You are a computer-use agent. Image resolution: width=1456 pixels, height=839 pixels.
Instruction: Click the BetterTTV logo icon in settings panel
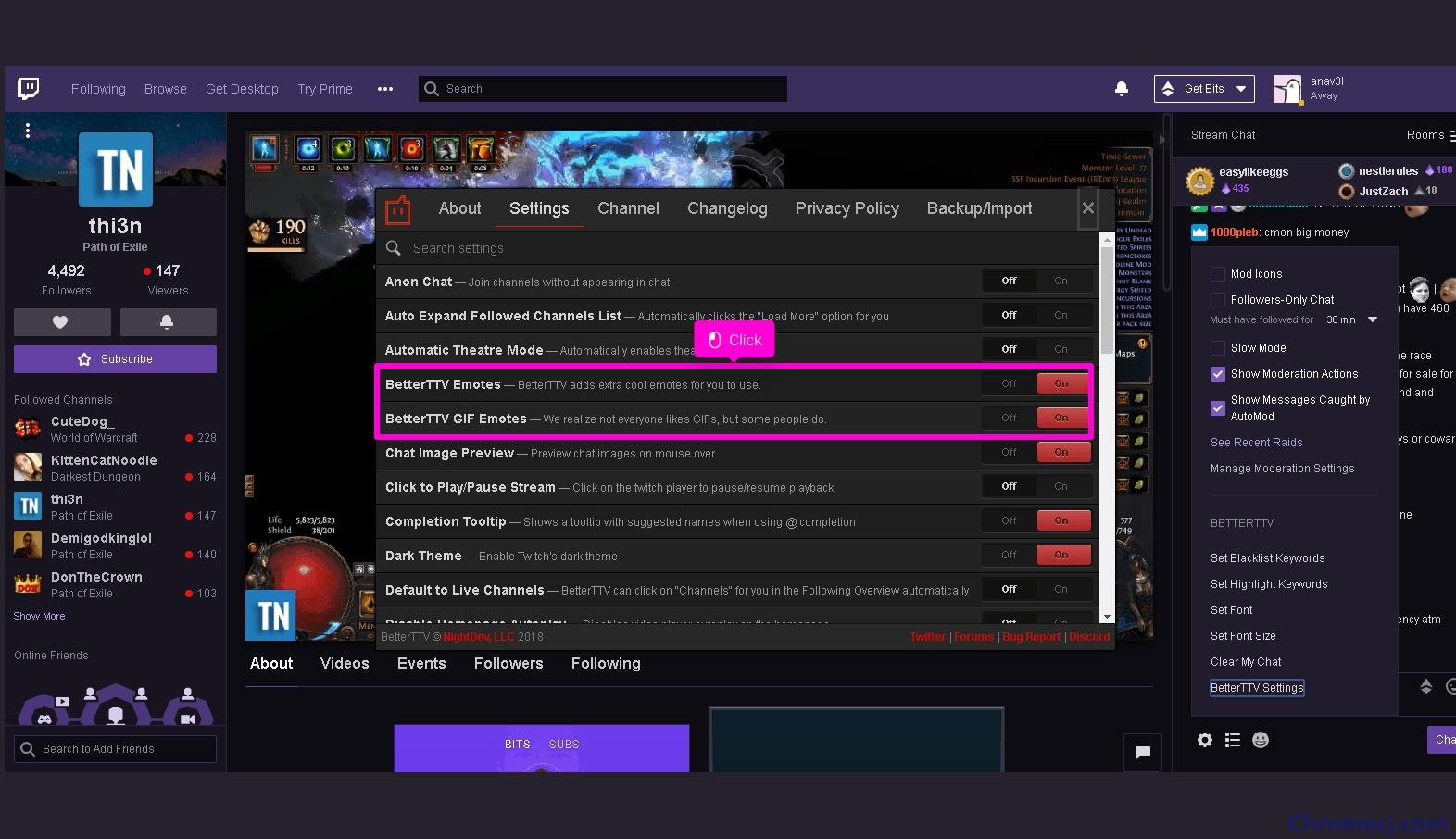tap(398, 210)
